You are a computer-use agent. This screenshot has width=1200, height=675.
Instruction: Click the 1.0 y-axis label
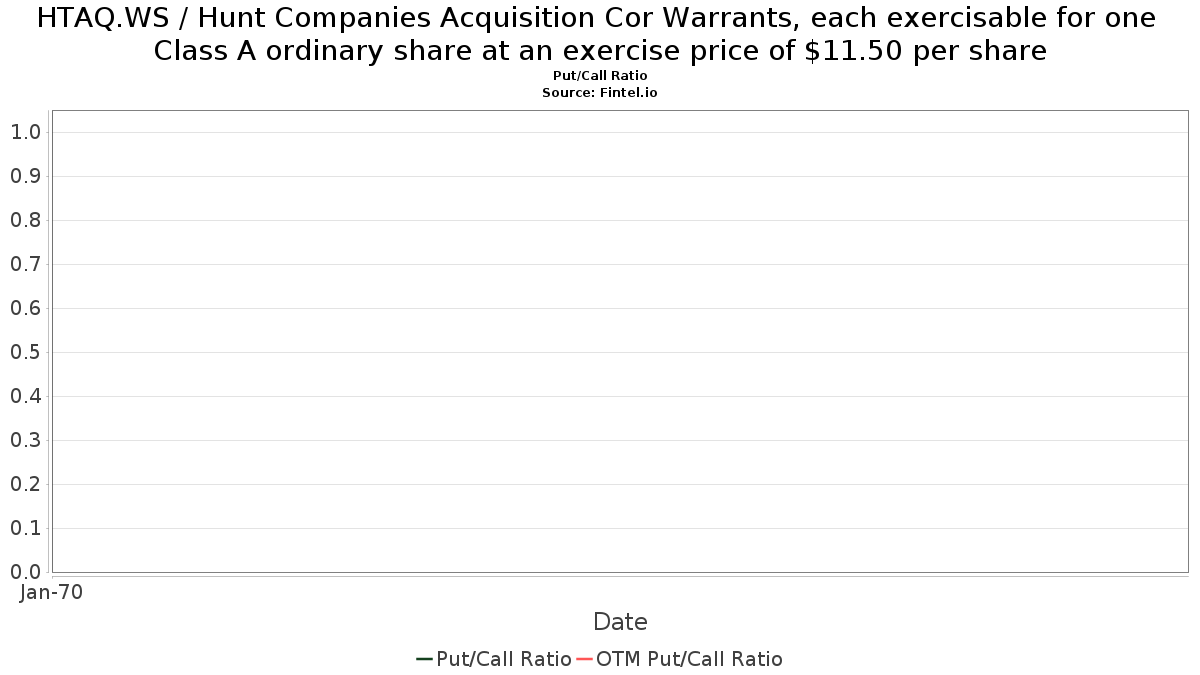pyautogui.click(x=25, y=132)
